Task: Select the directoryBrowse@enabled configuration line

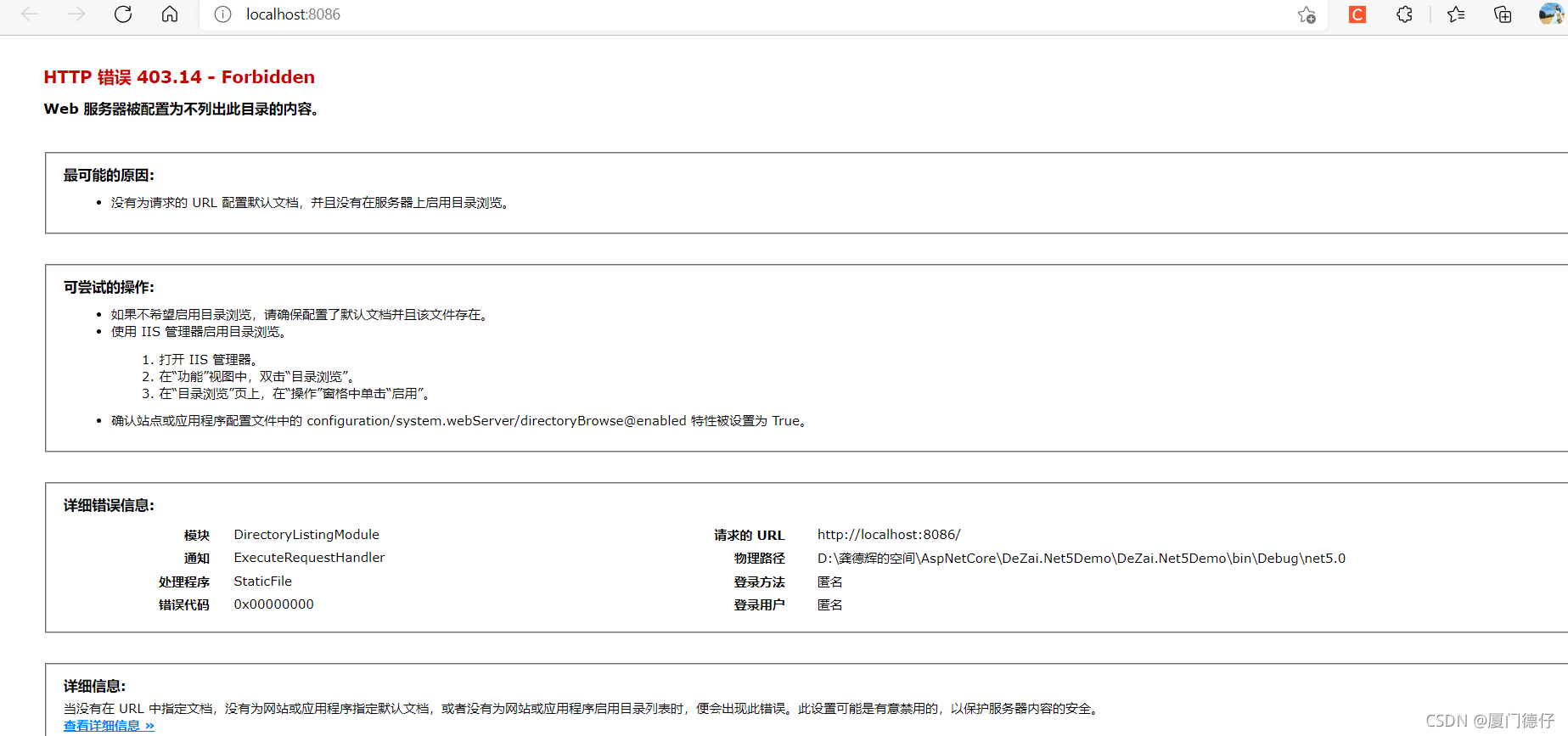Action: pyautogui.click(x=459, y=421)
